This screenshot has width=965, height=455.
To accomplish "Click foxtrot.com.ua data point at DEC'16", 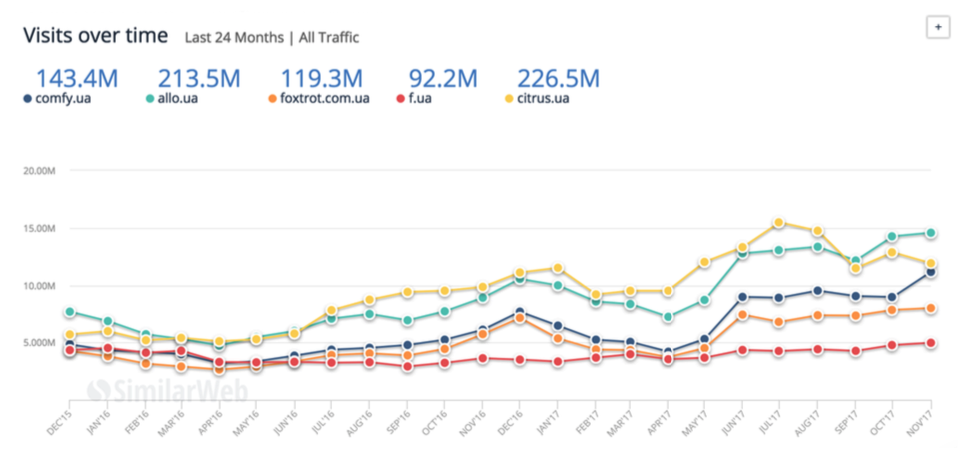I will pos(520,318).
